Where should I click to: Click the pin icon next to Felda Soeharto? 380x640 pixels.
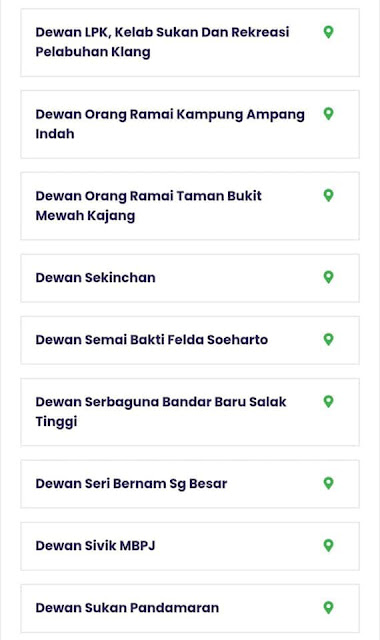click(x=328, y=339)
